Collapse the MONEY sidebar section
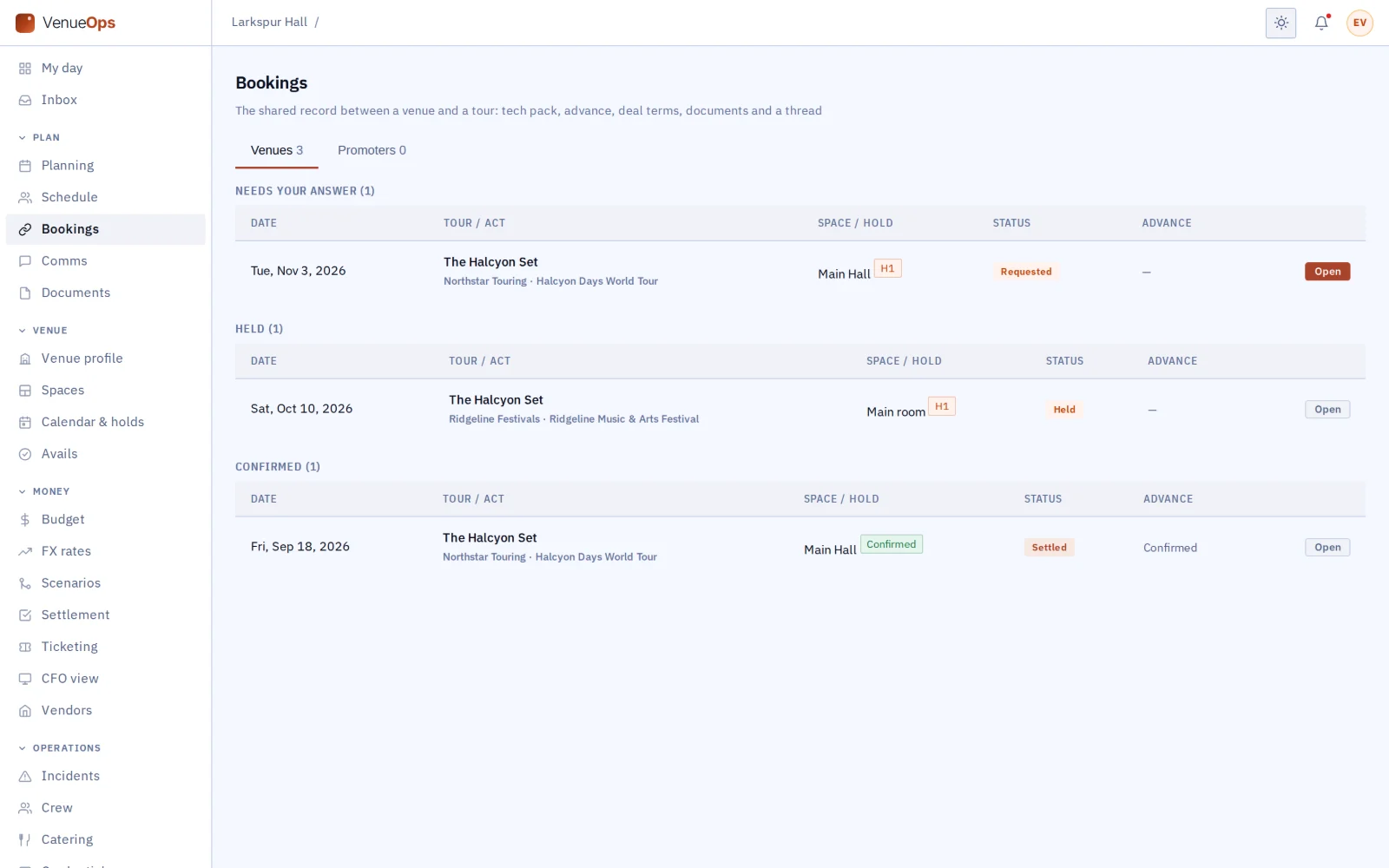Viewport: 1389px width, 868px height. click(x=44, y=491)
